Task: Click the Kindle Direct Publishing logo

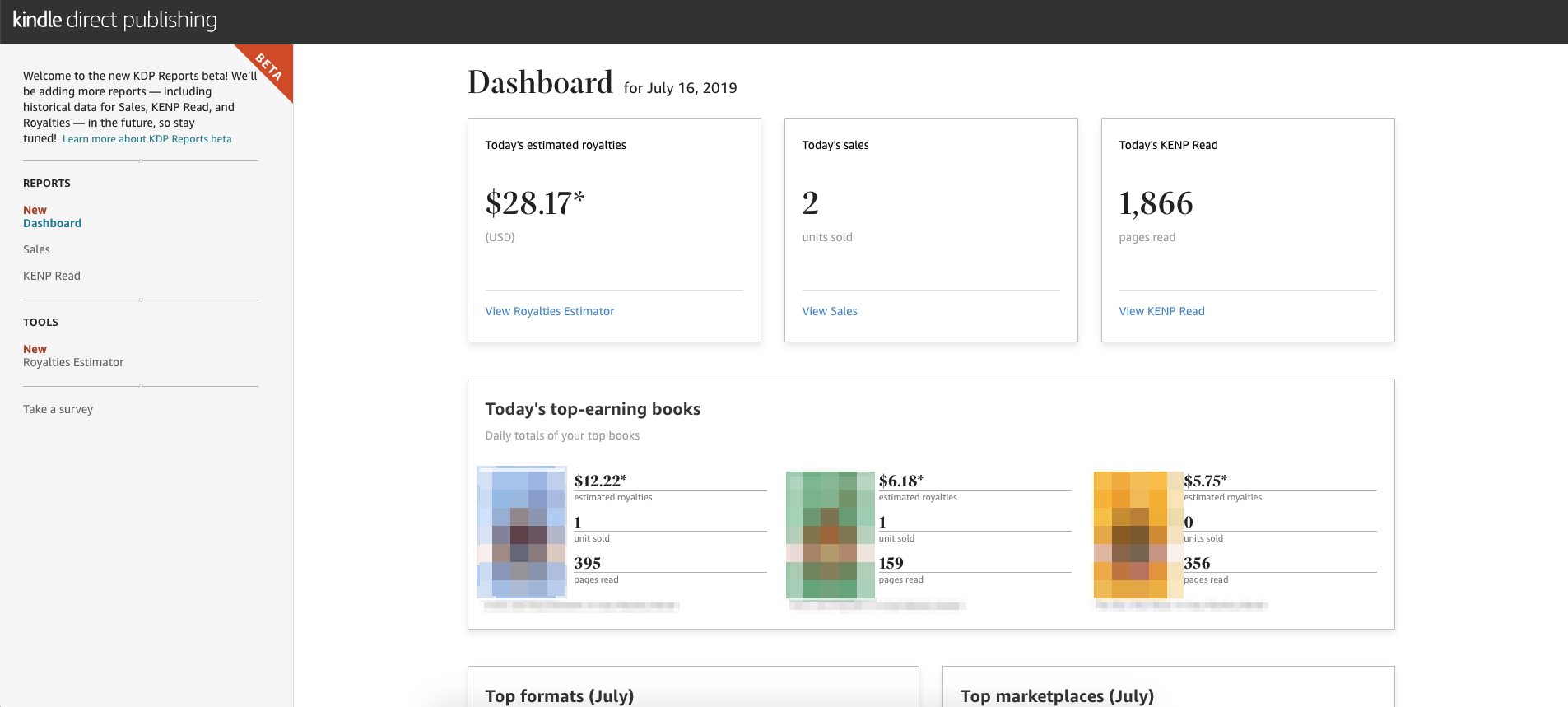Action: click(114, 20)
